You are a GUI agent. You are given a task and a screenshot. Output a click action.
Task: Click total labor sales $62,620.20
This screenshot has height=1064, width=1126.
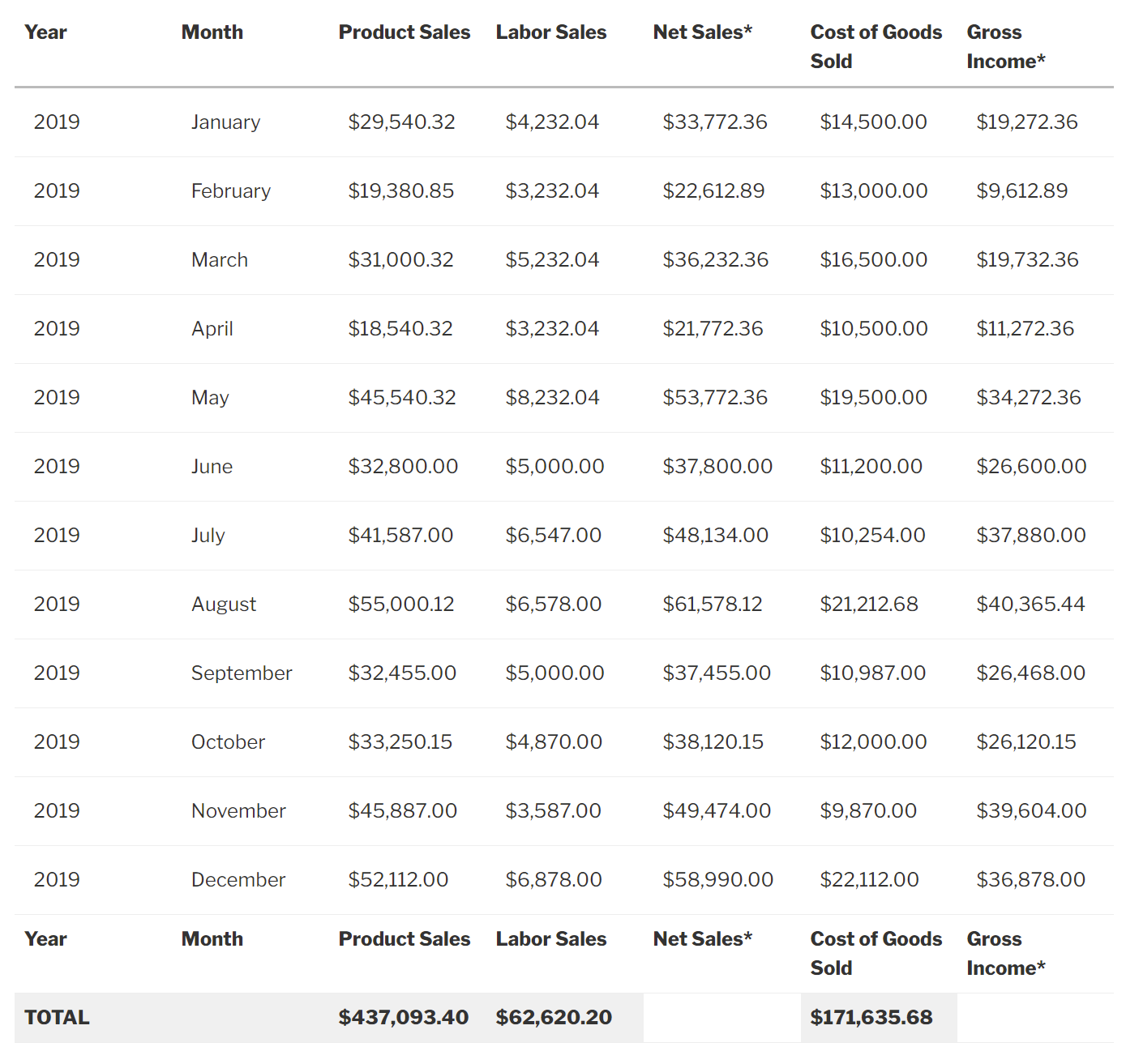[554, 1018]
